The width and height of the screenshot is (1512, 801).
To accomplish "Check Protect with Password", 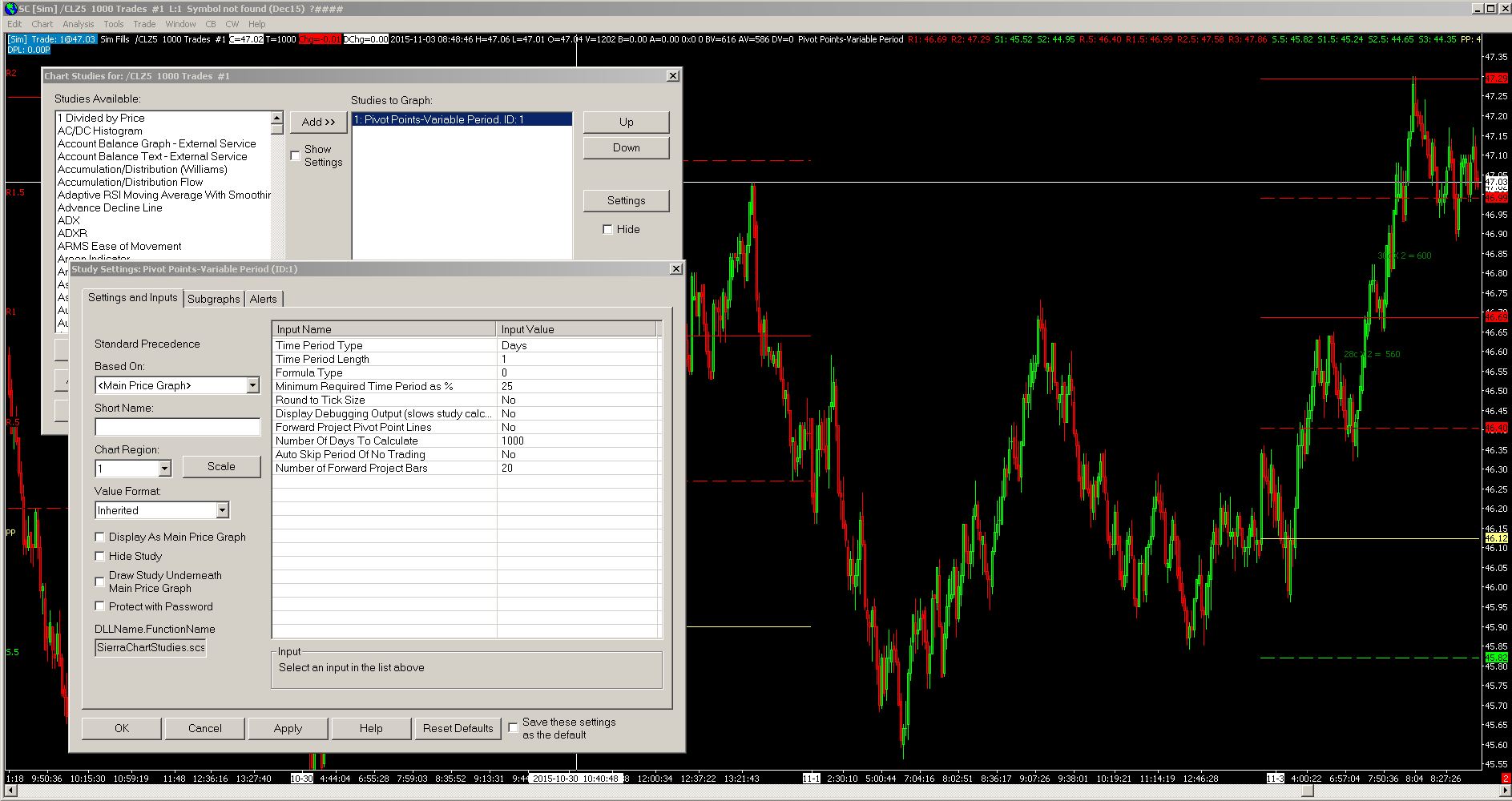I will pos(100,606).
